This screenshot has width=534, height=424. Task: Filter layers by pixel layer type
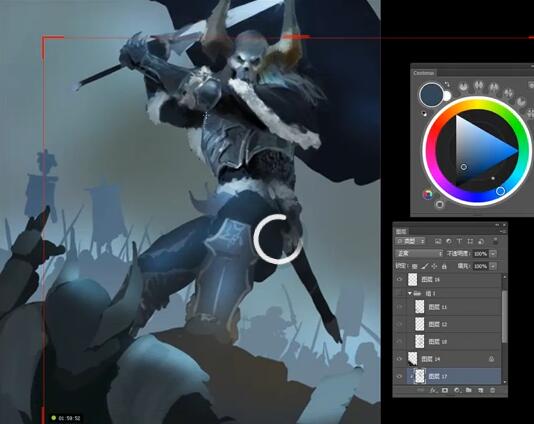click(438, 241)
